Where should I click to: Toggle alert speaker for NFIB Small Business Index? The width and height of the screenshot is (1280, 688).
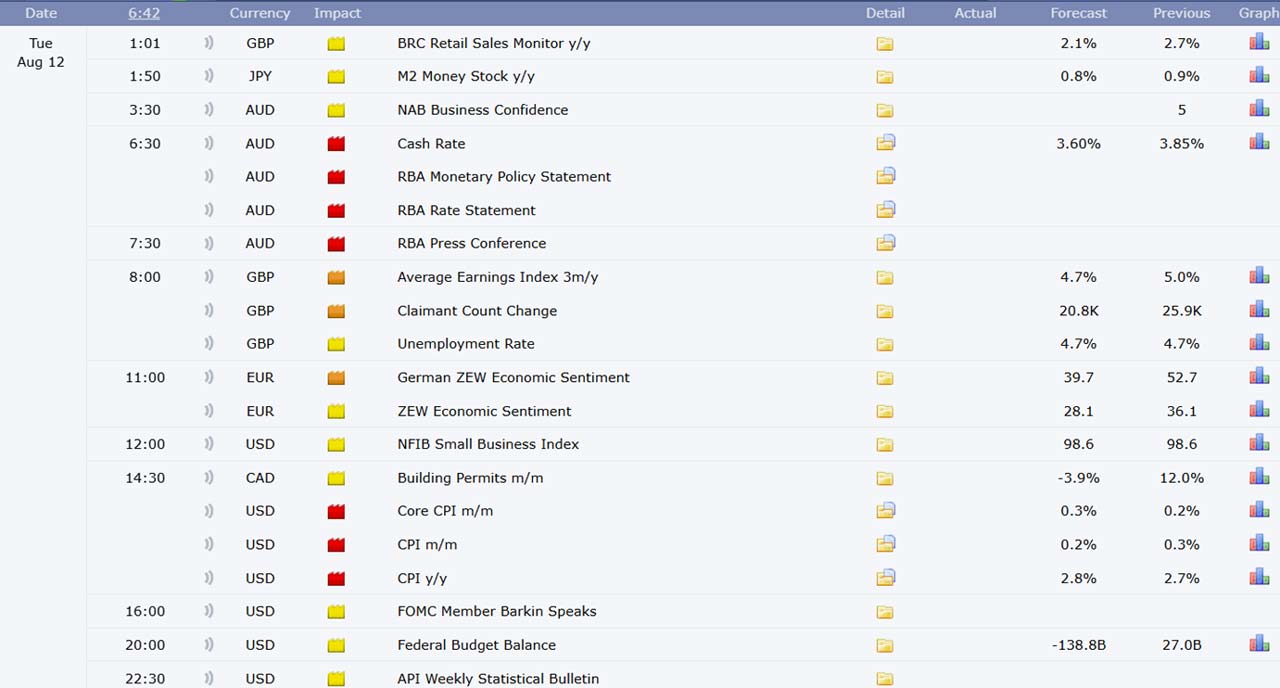[209, 444]
